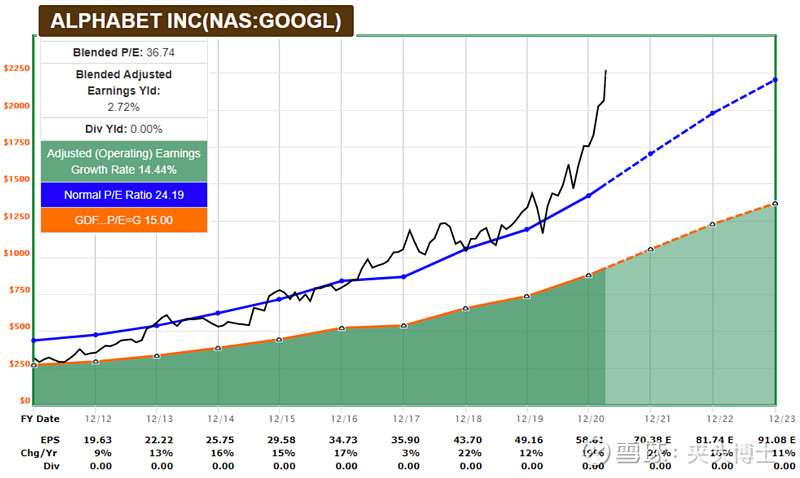
Task: Select the Blended P/E 36.74 readout
Action: point(123,53)
